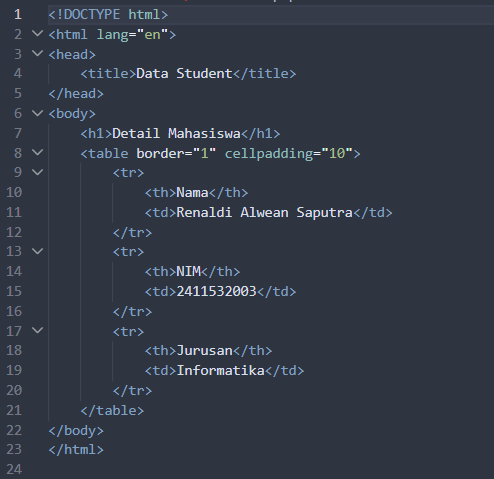Collapse the head tag fold chevron

point(37,53)
